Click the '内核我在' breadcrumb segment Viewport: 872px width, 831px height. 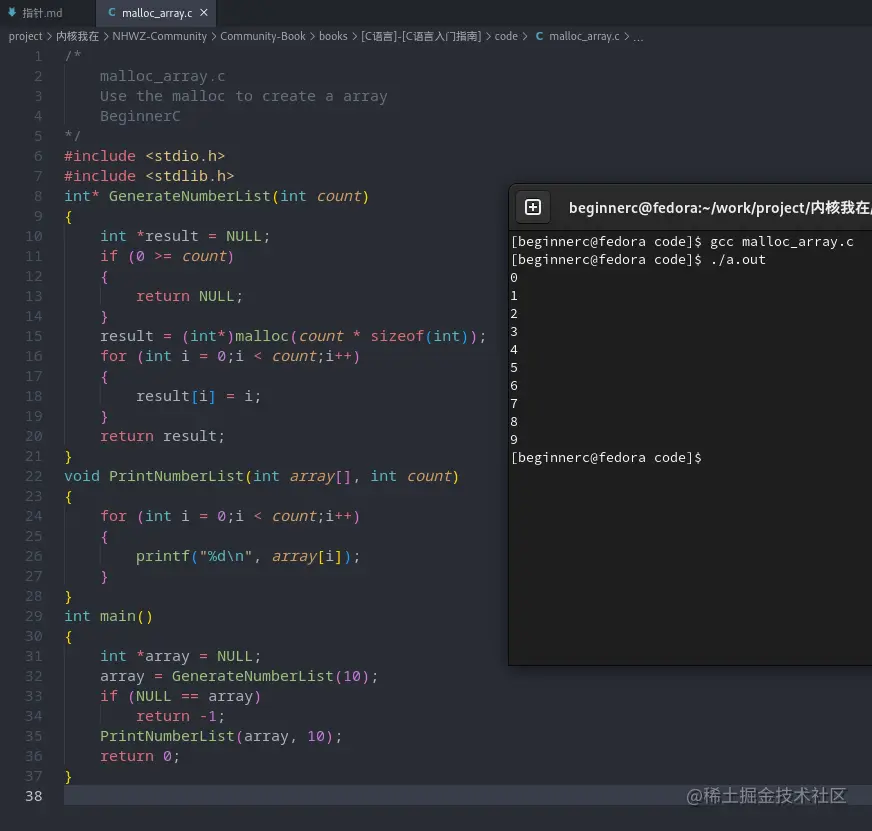tap(77, 36)
